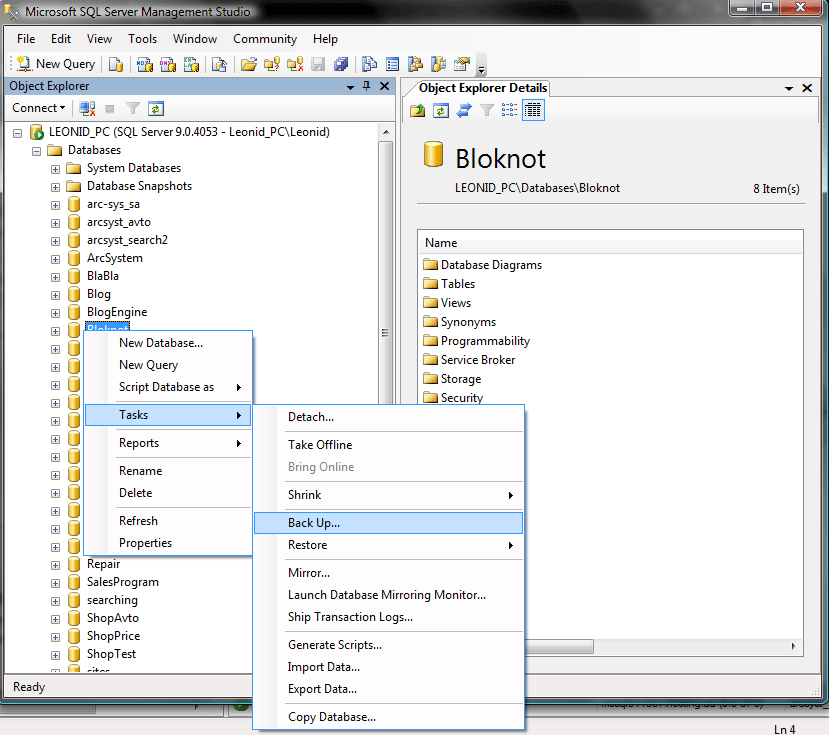
Task: Choose Ship Transaction Logs... option
Action: point(389,617)
